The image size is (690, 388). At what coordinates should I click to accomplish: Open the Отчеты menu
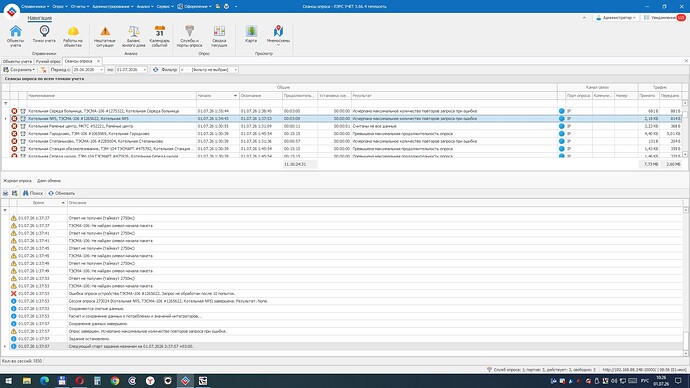(80, 7)
